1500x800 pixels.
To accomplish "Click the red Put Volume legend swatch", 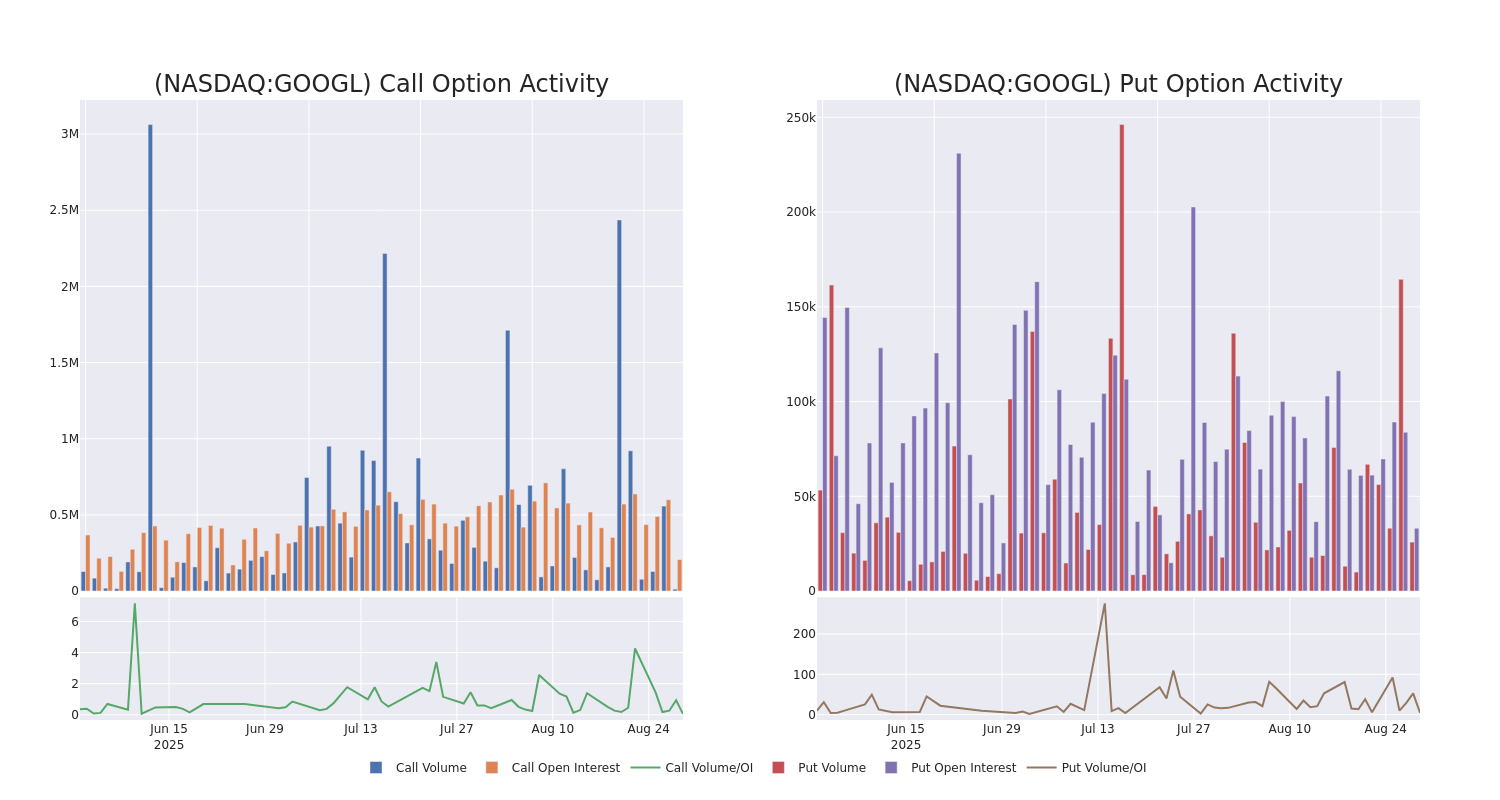I will pos(778,768).
